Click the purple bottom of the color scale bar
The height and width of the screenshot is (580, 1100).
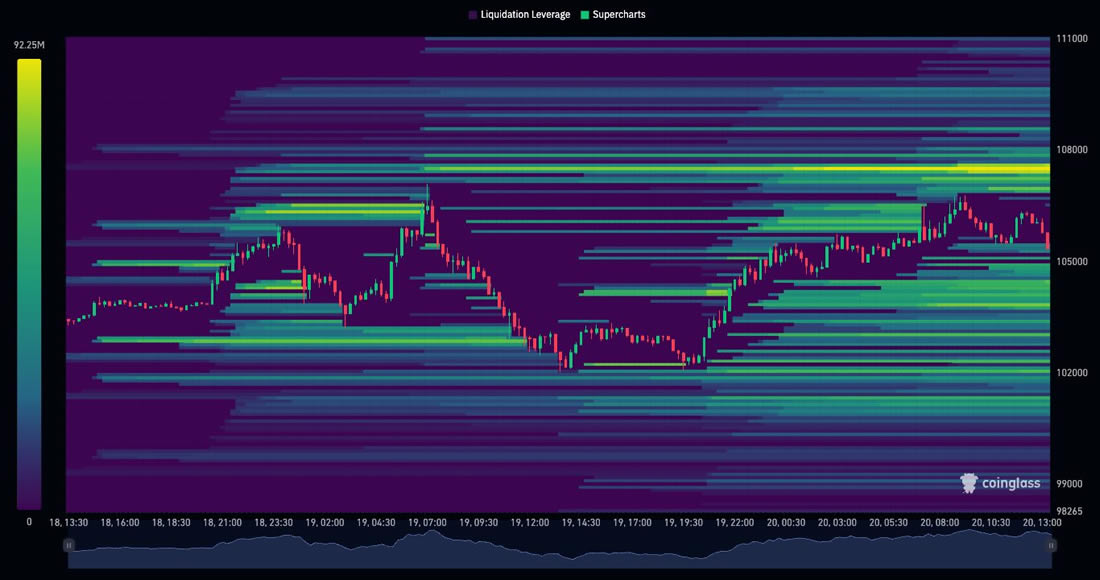click(x=29, y=502)
